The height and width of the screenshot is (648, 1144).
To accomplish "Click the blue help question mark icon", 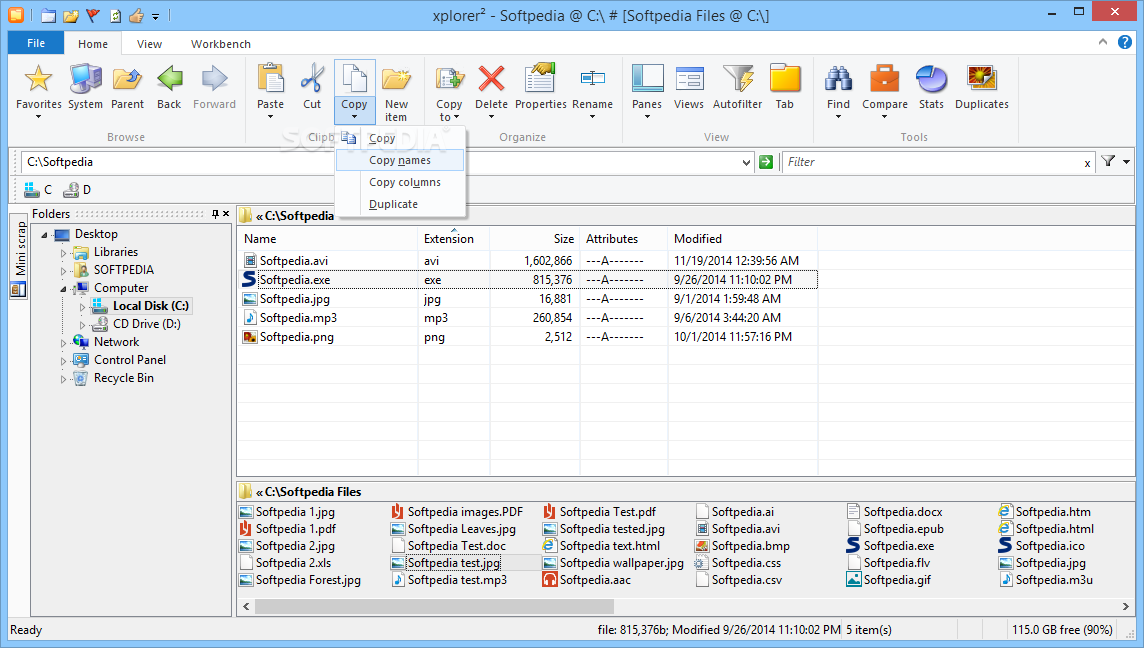I will pyautogui.click(x=1125, y=42).
